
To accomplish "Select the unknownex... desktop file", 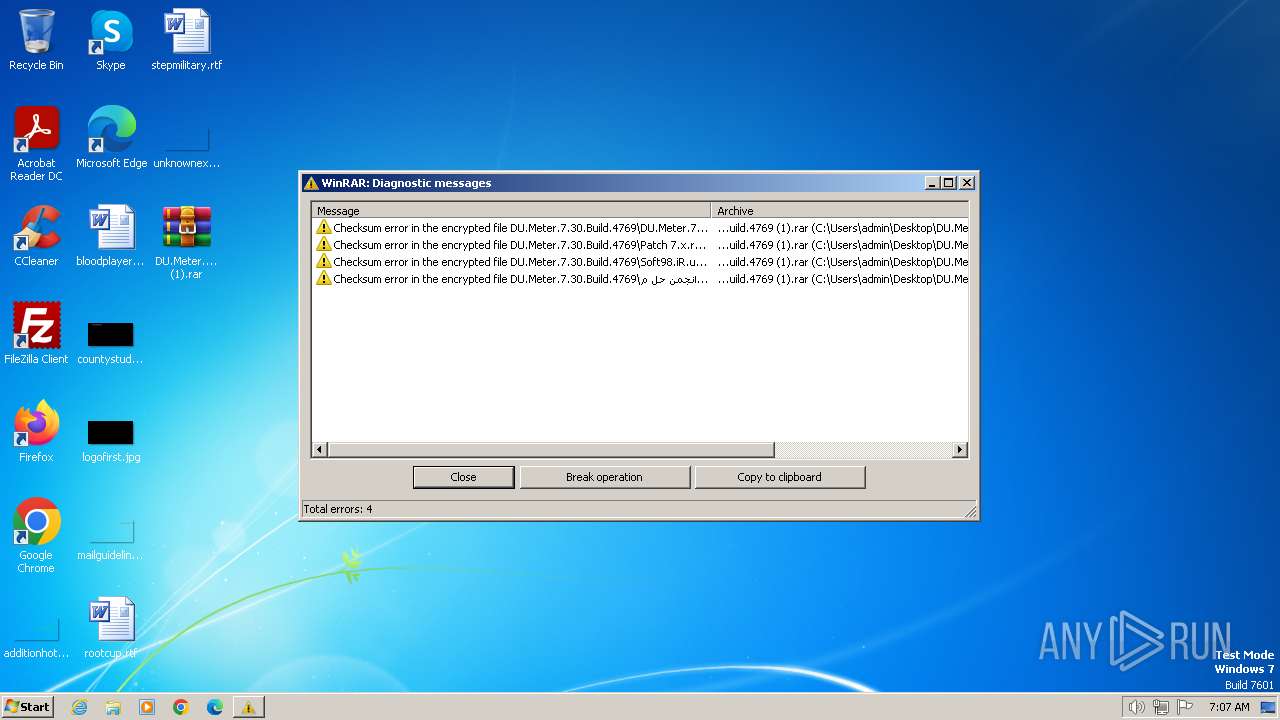I will (187, 148).
